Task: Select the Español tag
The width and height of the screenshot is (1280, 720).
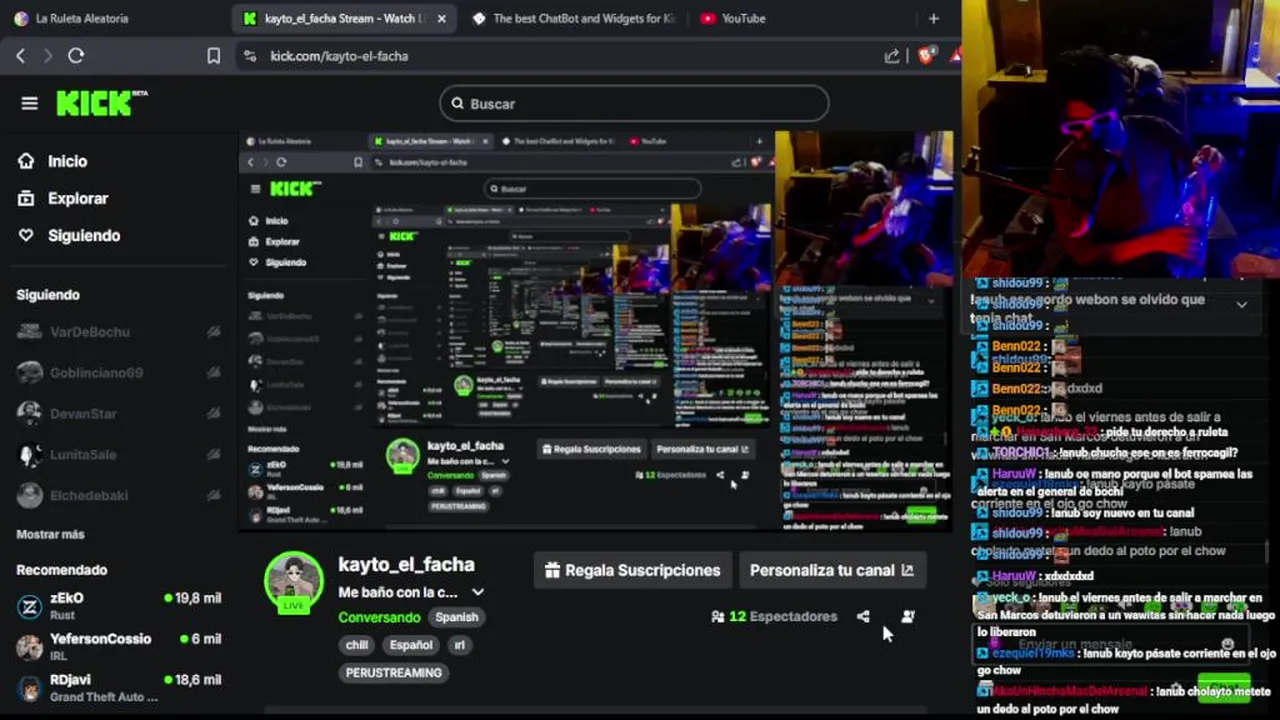Action: [411, 645]
